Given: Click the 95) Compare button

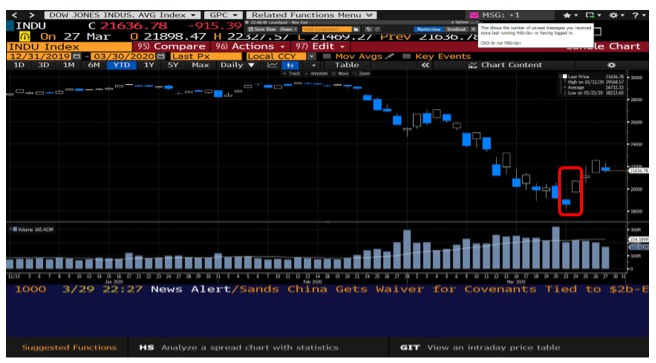Looking at the screenshot, I should [x=172, y=46].
